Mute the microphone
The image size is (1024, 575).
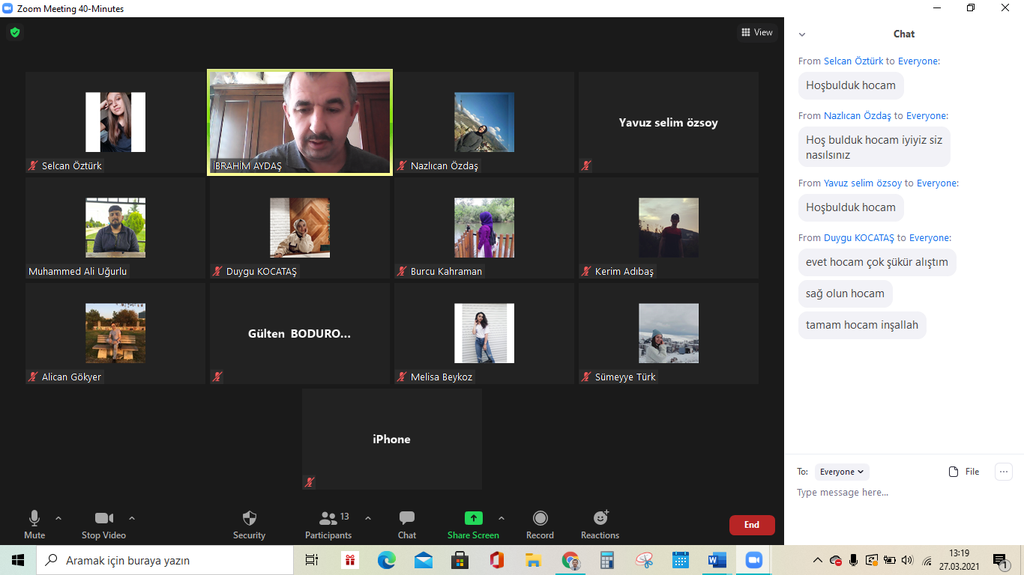pos(34,523)
